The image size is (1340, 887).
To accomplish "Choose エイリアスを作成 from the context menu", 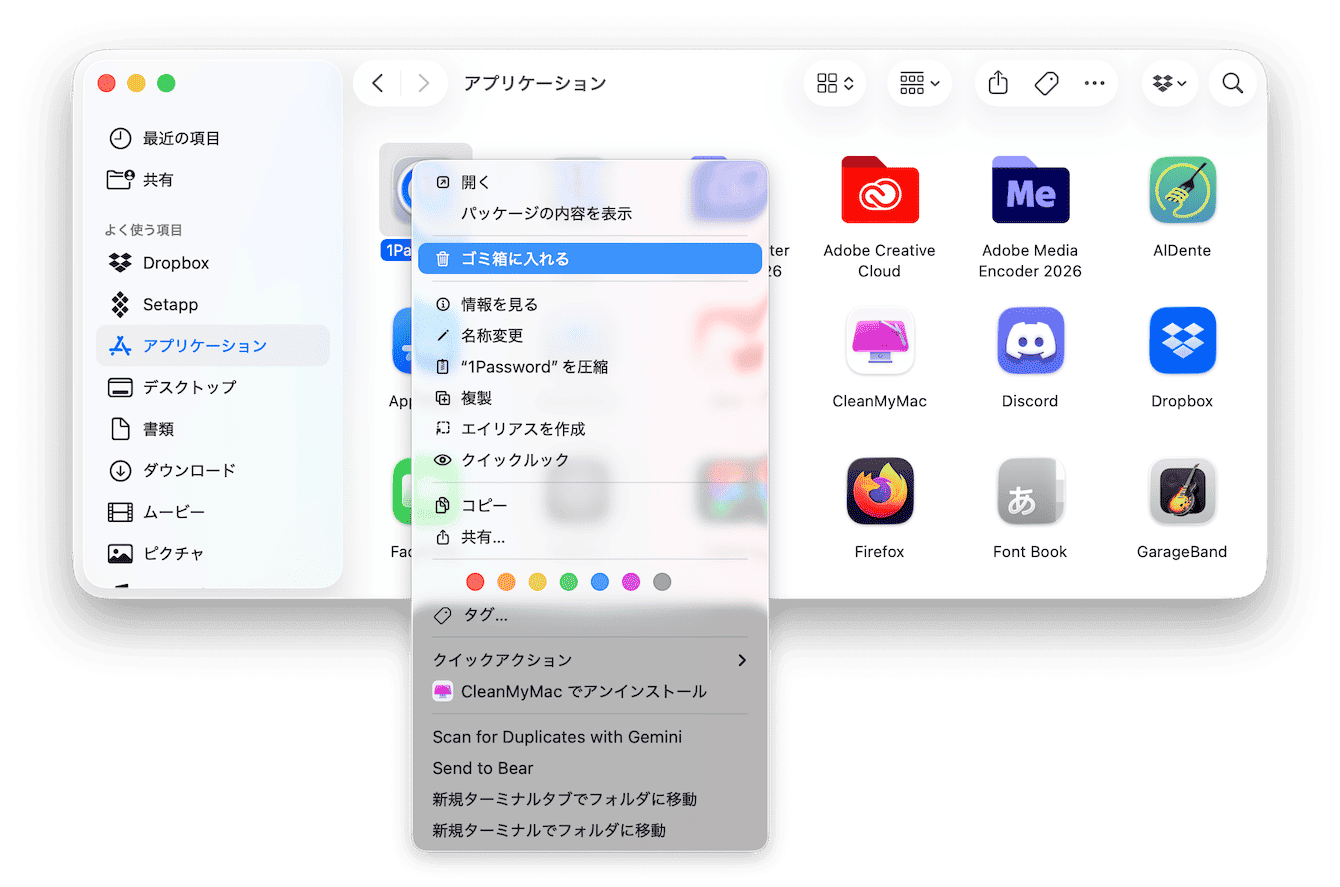I will point(590,428).
